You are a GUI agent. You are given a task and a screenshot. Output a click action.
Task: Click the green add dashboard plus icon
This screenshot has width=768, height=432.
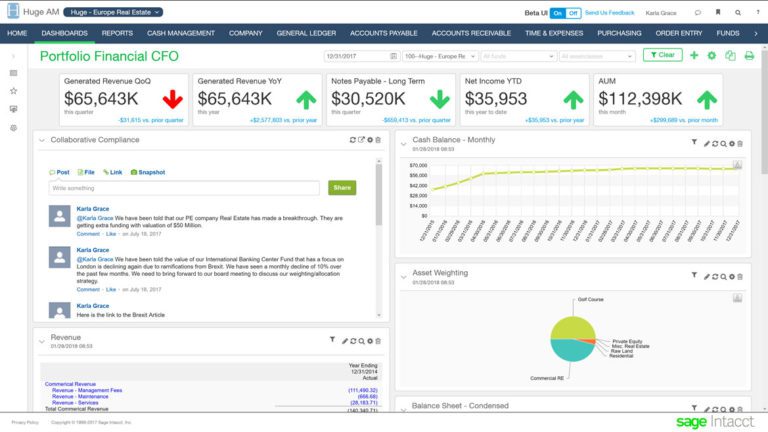pos(694,55)
